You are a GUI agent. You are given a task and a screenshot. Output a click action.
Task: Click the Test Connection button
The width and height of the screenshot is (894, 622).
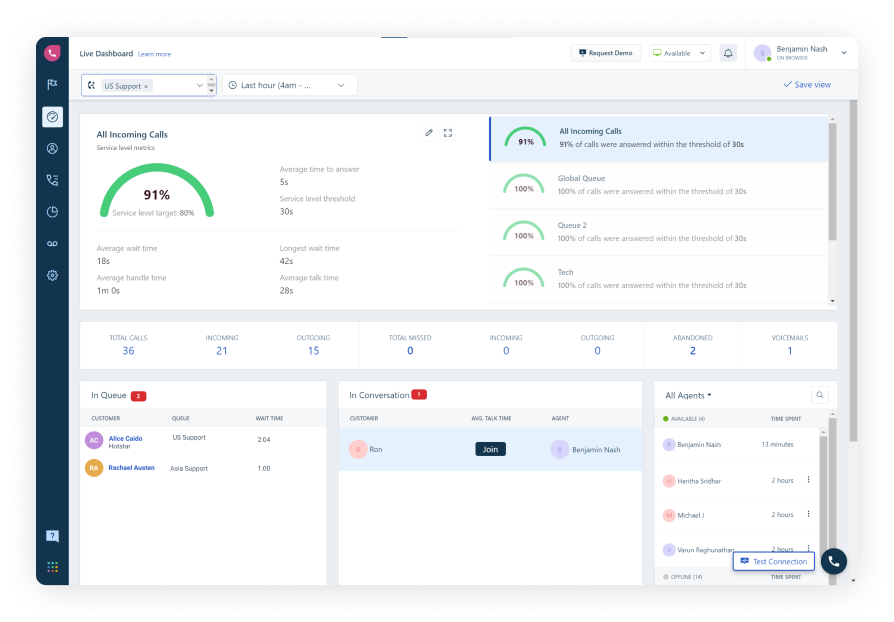(x=773, y=561)
